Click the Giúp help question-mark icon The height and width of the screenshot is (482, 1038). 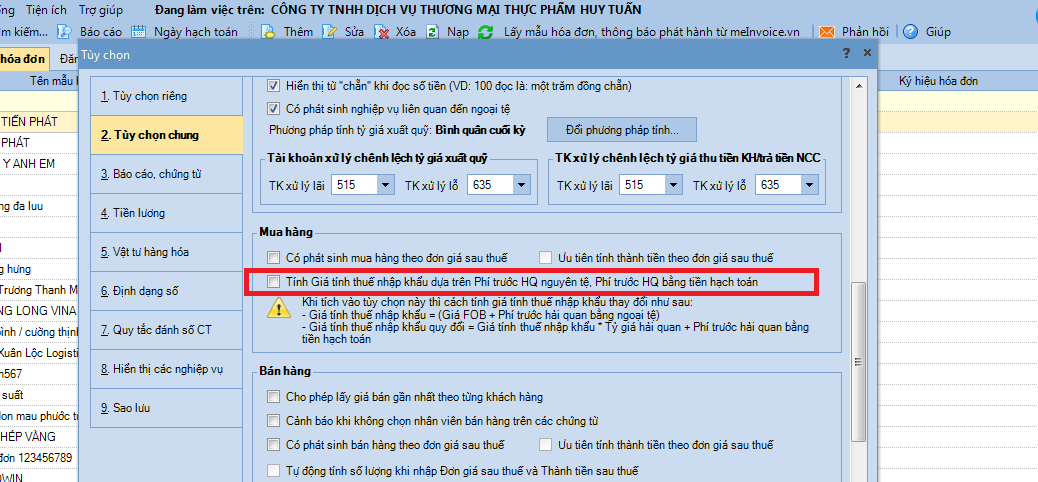[x=910, y=32]
